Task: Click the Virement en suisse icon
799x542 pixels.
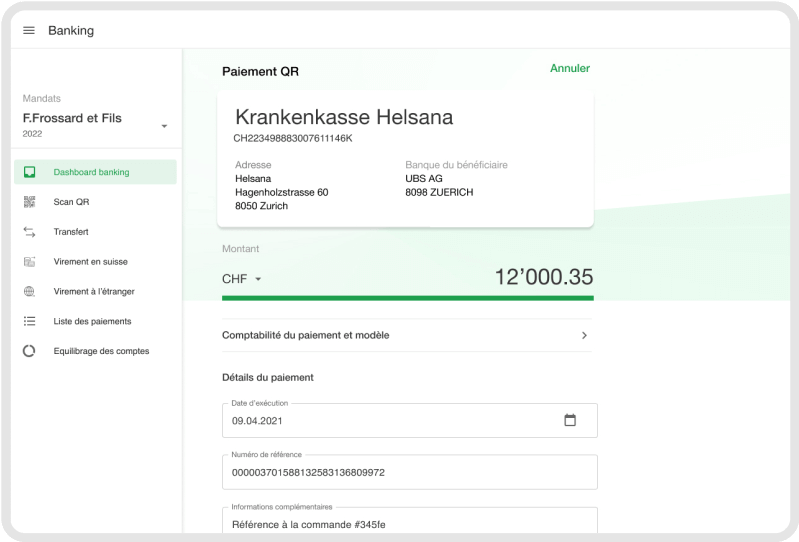Action: pyautogui.click(x=30, y=262)
